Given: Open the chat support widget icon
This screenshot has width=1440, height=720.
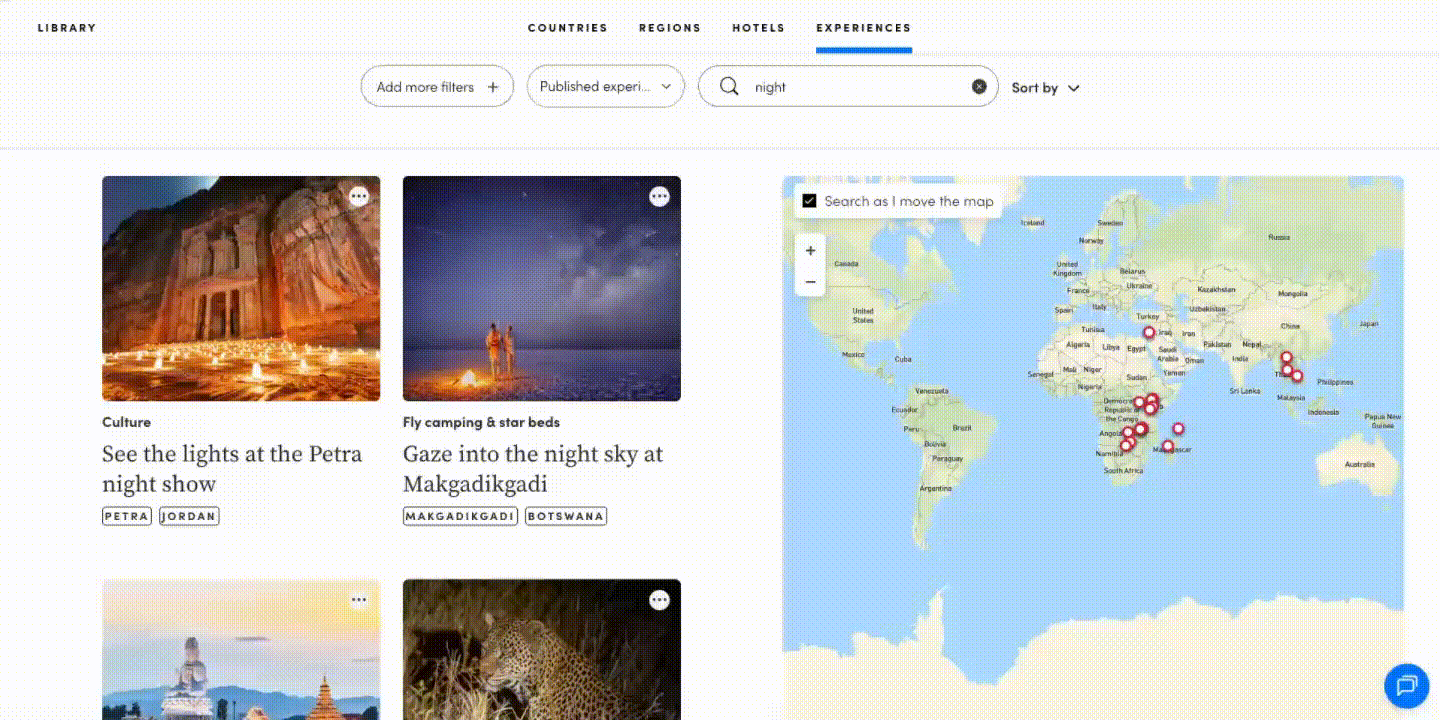Looking at the screenshot, I should [1406, 685].
